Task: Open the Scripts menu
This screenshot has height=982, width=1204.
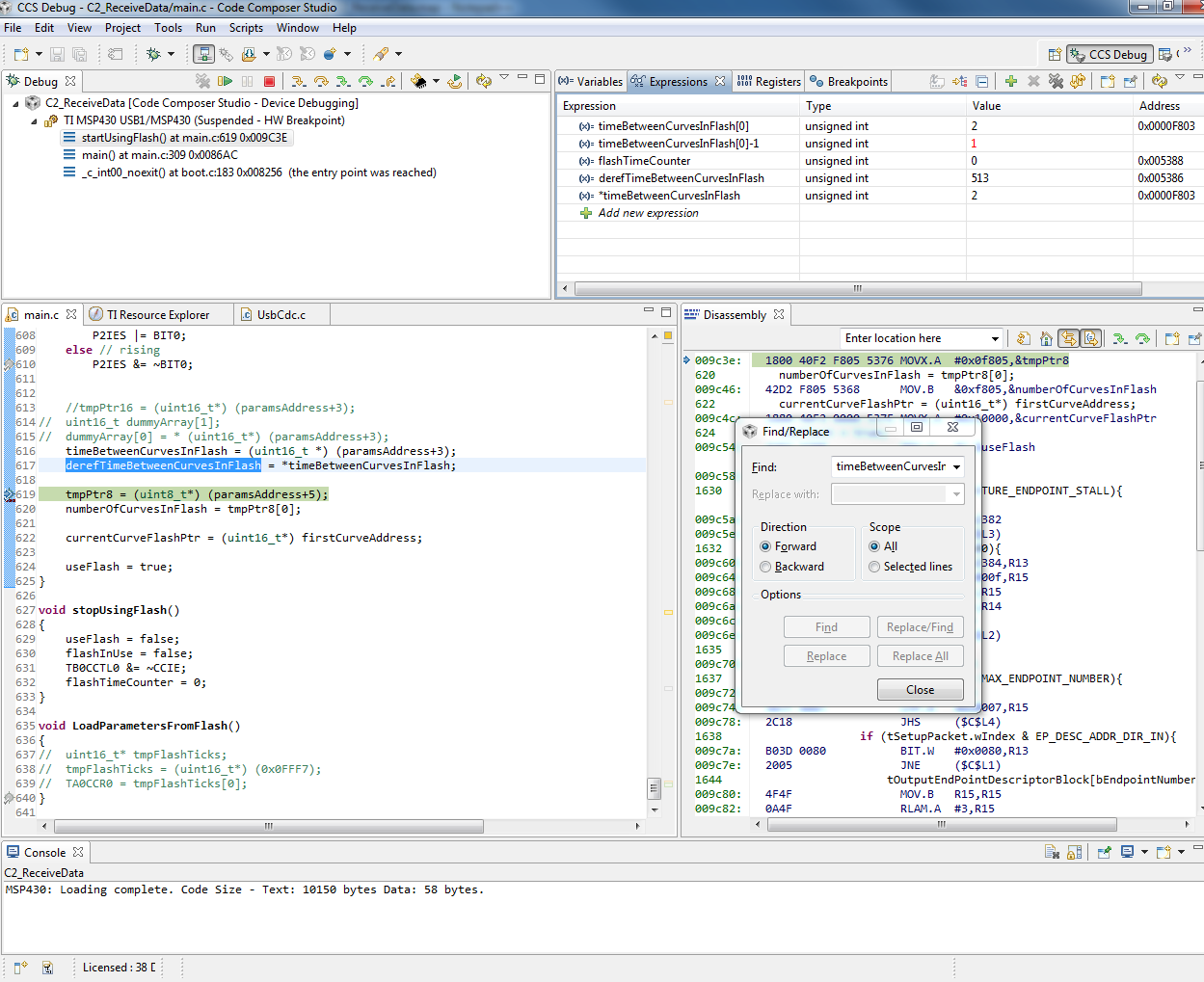Action: 246,28
